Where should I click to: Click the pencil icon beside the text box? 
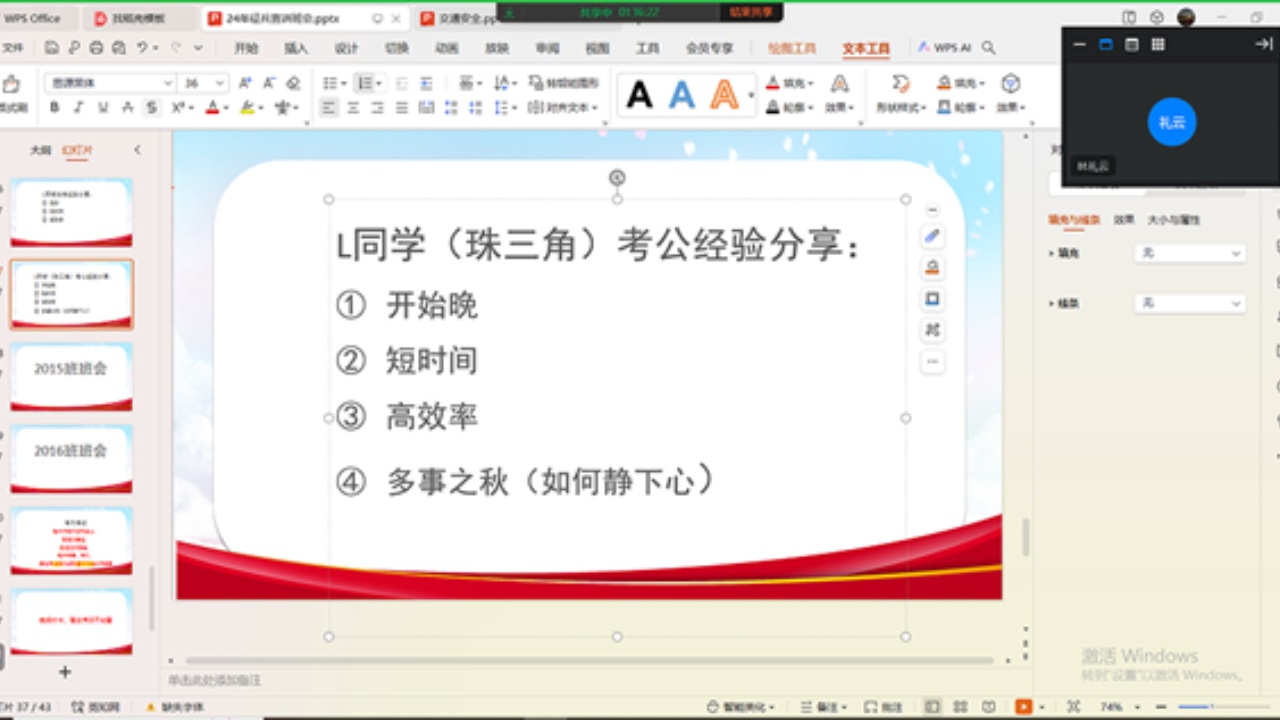(x=932, y=236)
